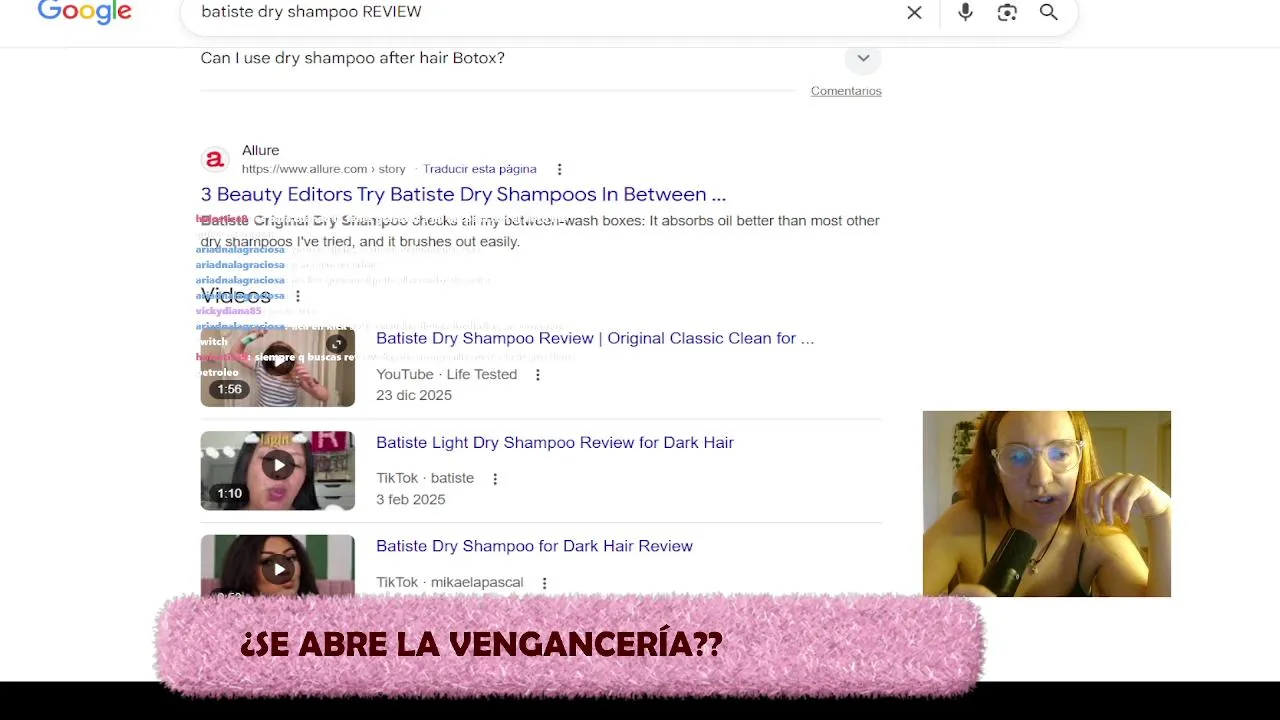Viewport: 1280px width, 720px height.
Task: Play the 1:10 TikTok video thumbnail
Action: tap(277, 471)
